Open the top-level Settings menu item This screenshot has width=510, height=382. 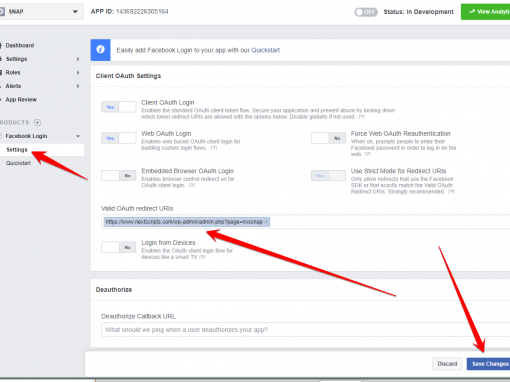tap(16, 59)
